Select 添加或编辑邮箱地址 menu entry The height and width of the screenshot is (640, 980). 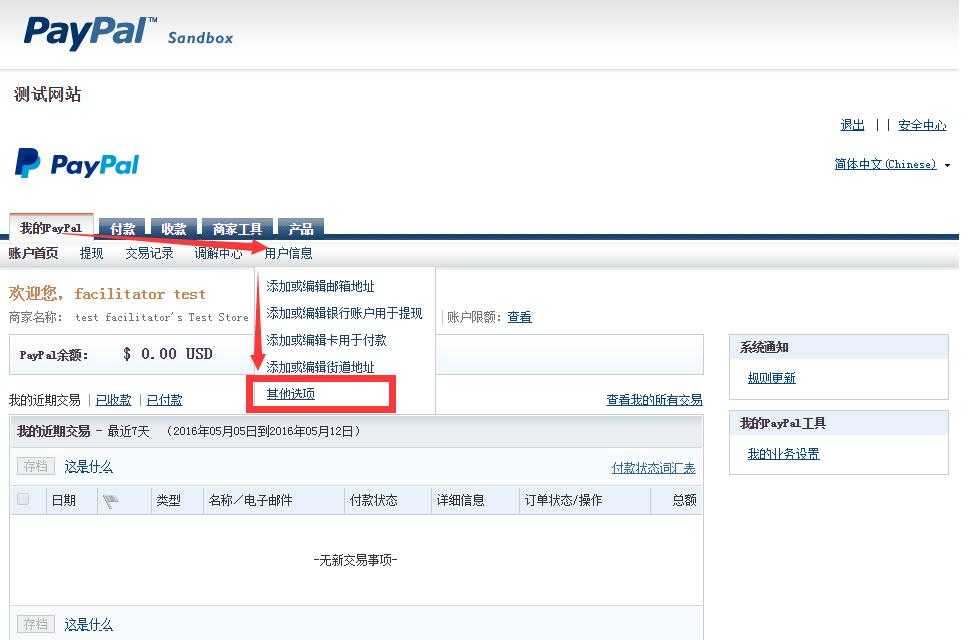(320, 286)
